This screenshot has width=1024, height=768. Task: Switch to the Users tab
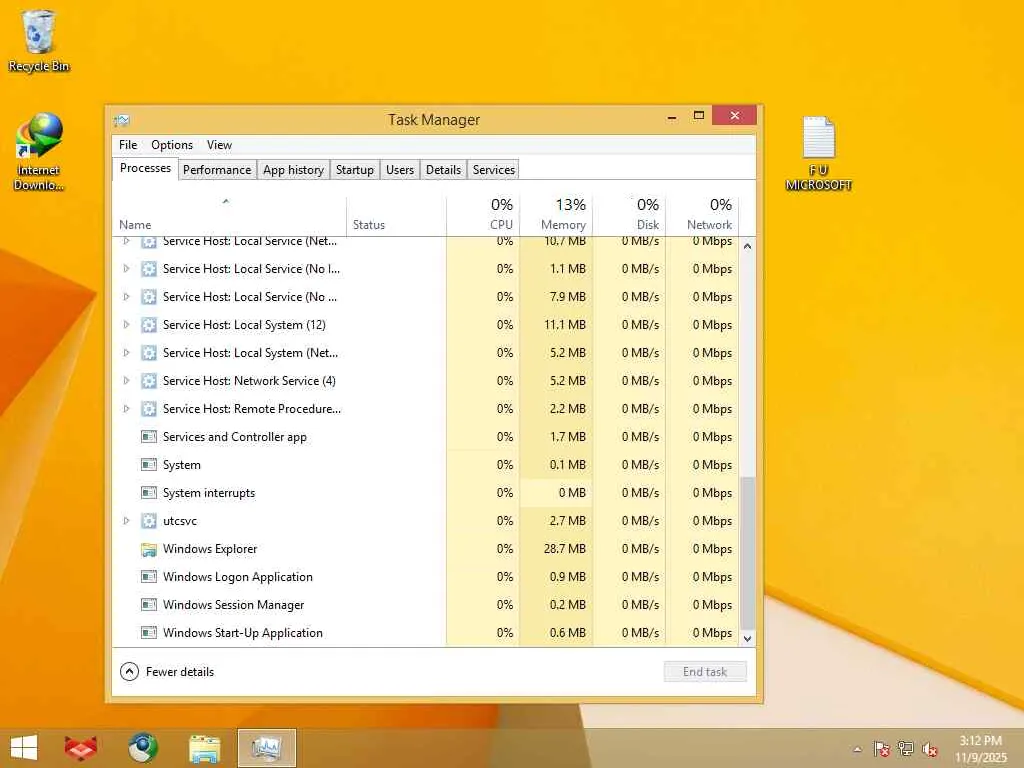[400, 170]
